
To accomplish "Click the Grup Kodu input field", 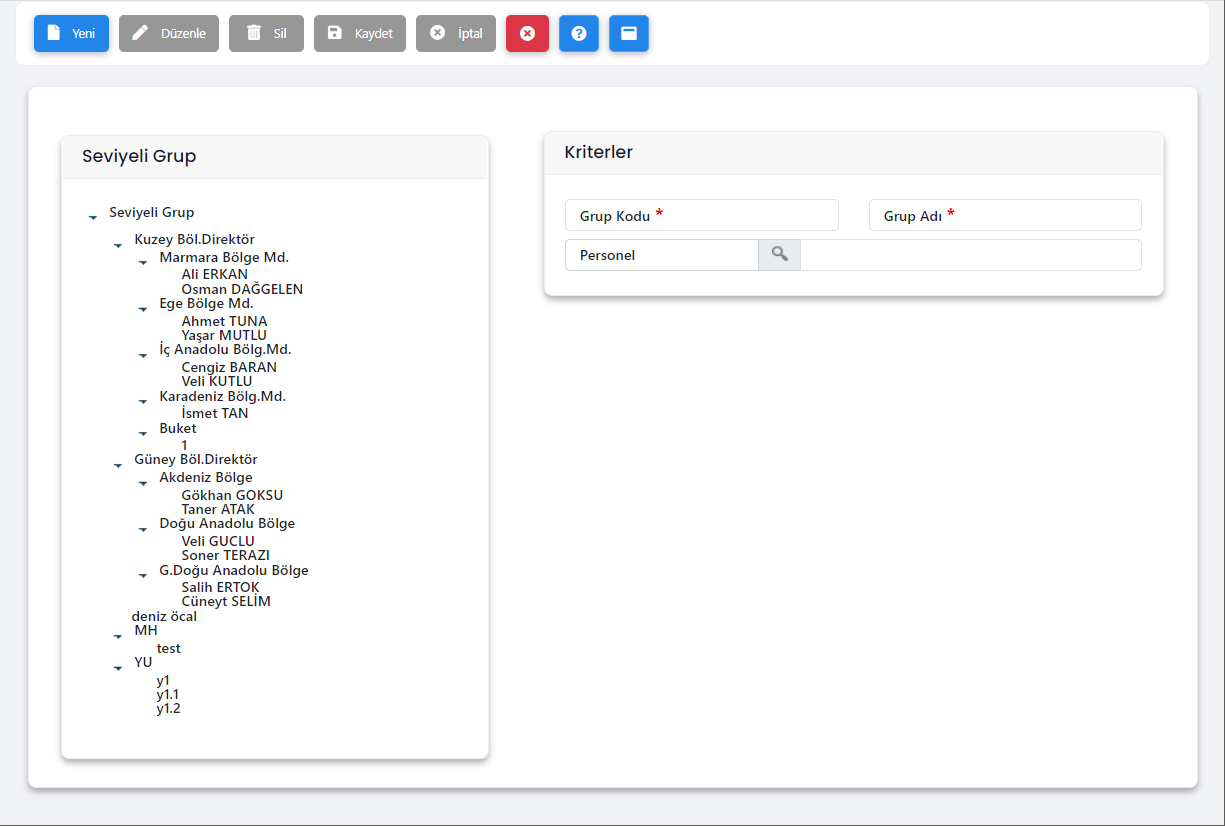I will point(702,215).
